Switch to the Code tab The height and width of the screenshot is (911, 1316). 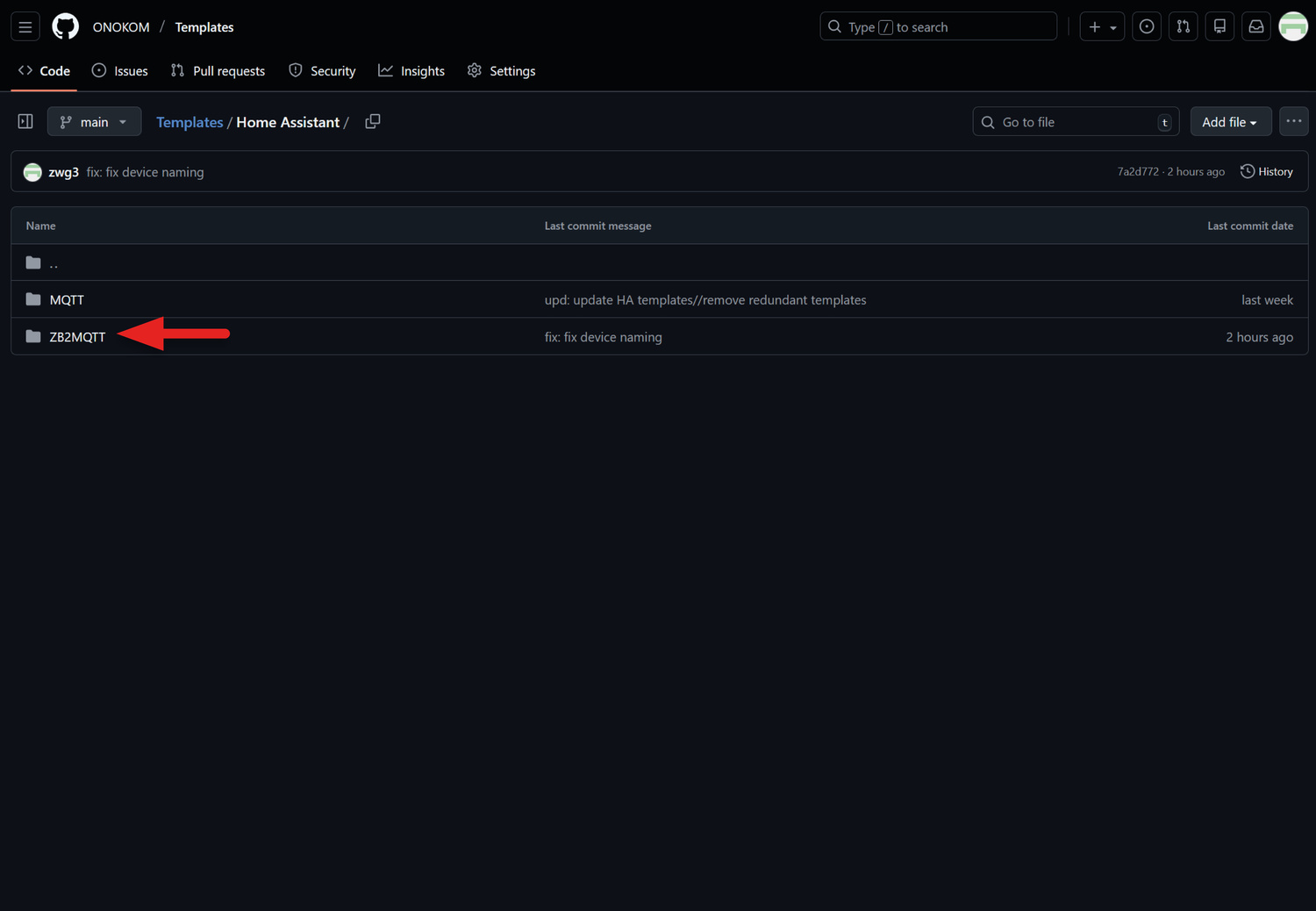coord(44,71)
